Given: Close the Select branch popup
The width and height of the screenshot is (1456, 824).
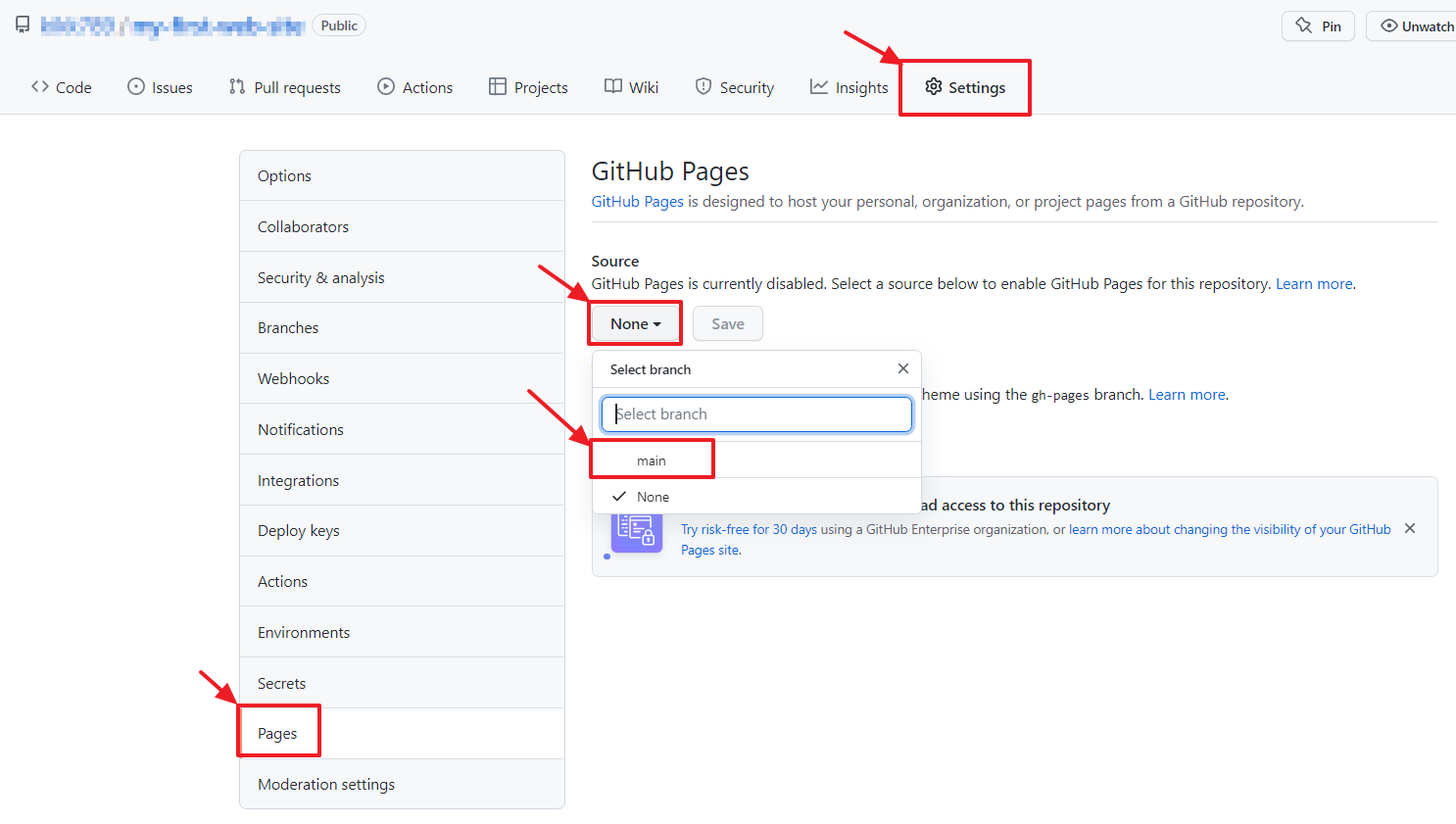Looking at the screenshot, I should tap(903, 368).
